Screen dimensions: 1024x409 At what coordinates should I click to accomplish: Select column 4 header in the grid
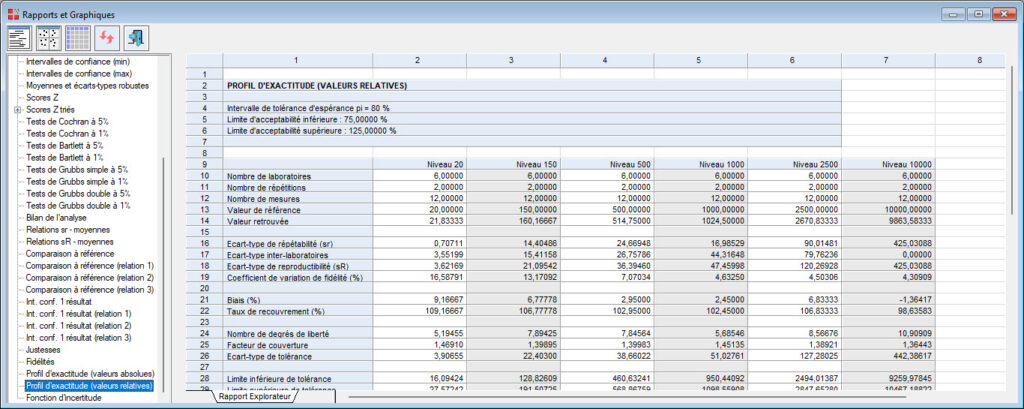click(606, 61)
